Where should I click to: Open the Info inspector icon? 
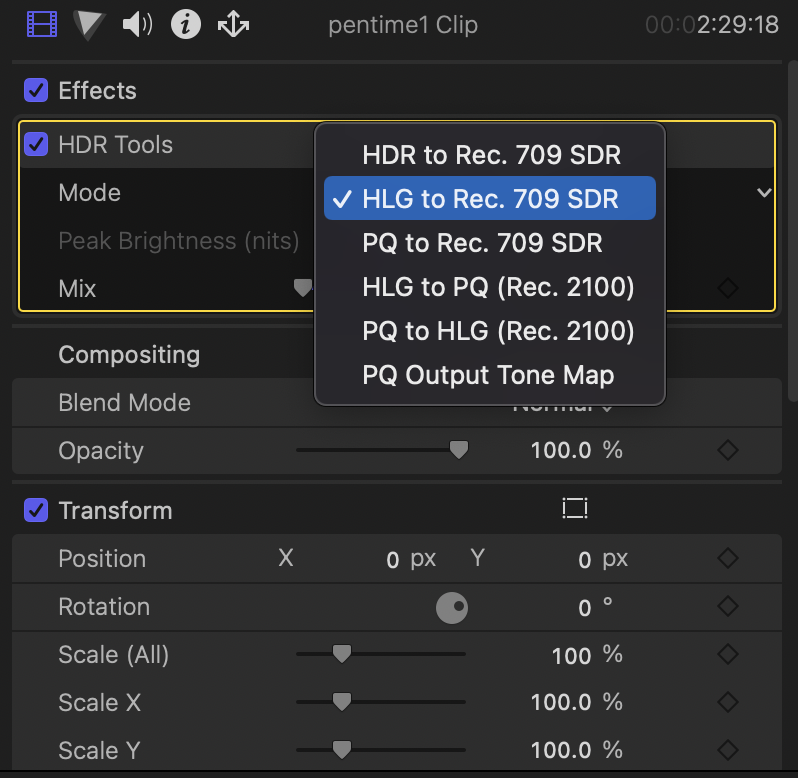click(x=186, y=24)
